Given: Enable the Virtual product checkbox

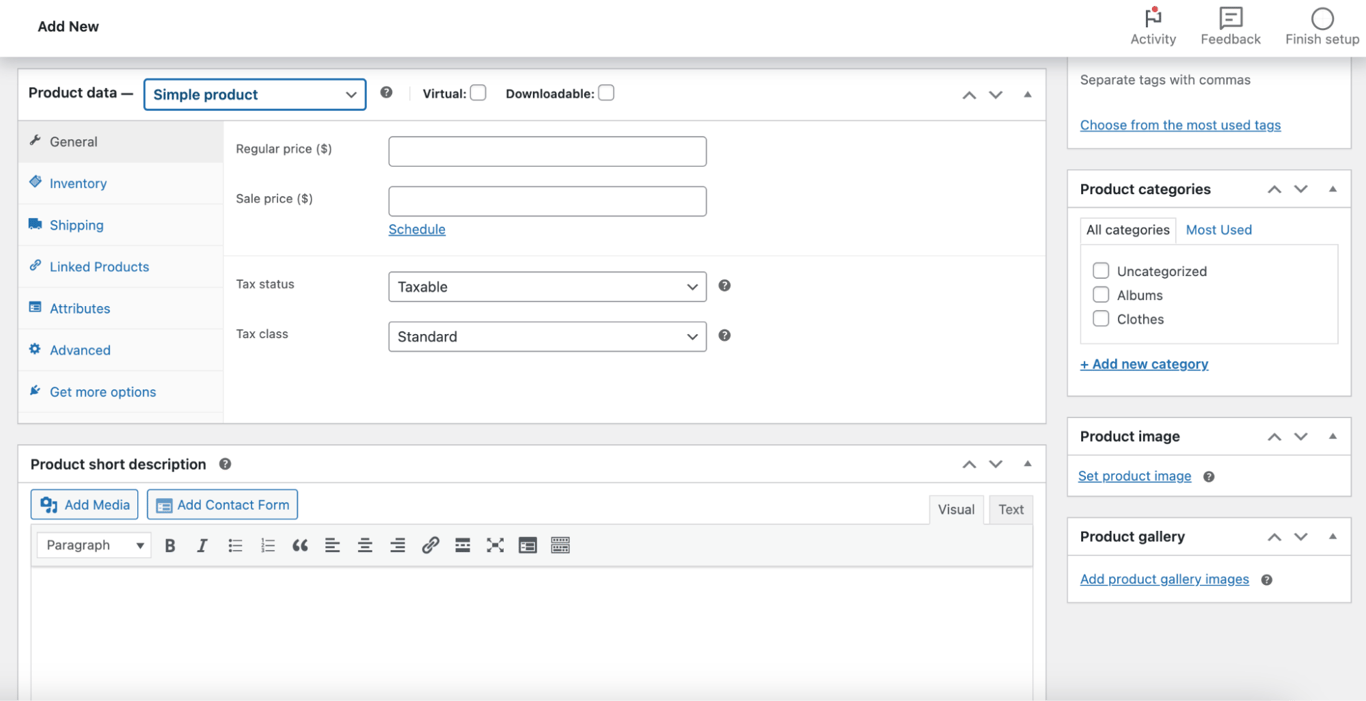Looking at the screenshot, I should pos(478,92).
